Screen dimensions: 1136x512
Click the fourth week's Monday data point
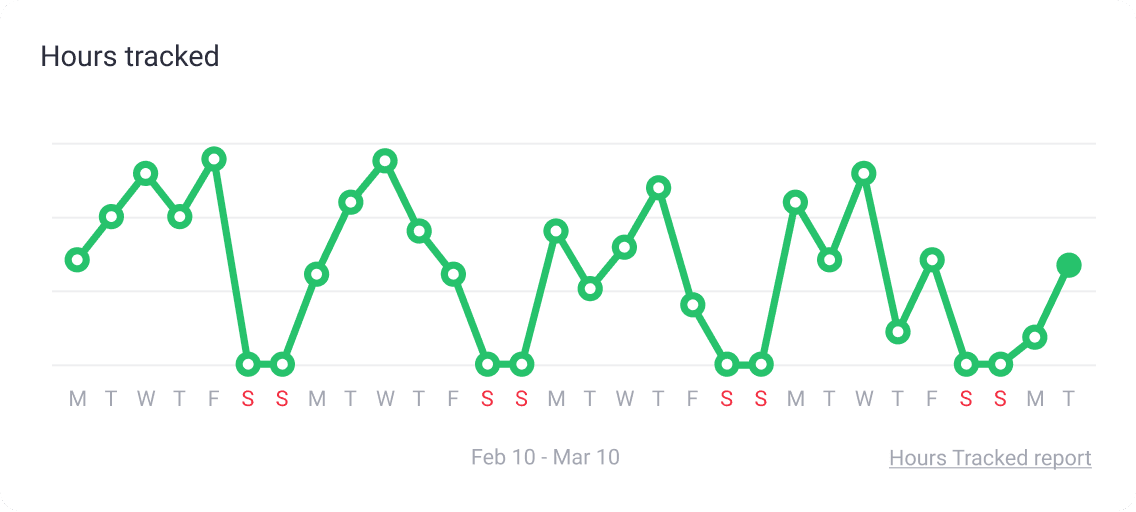795,202
